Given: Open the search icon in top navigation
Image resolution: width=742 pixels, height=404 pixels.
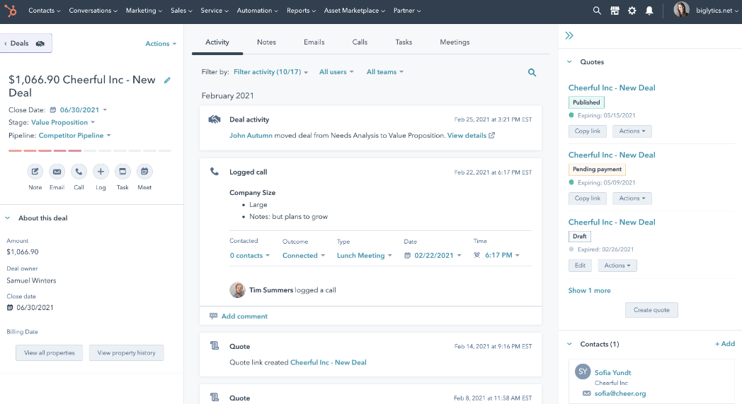Looking at the screenshot, I should (x=597, y=10).
